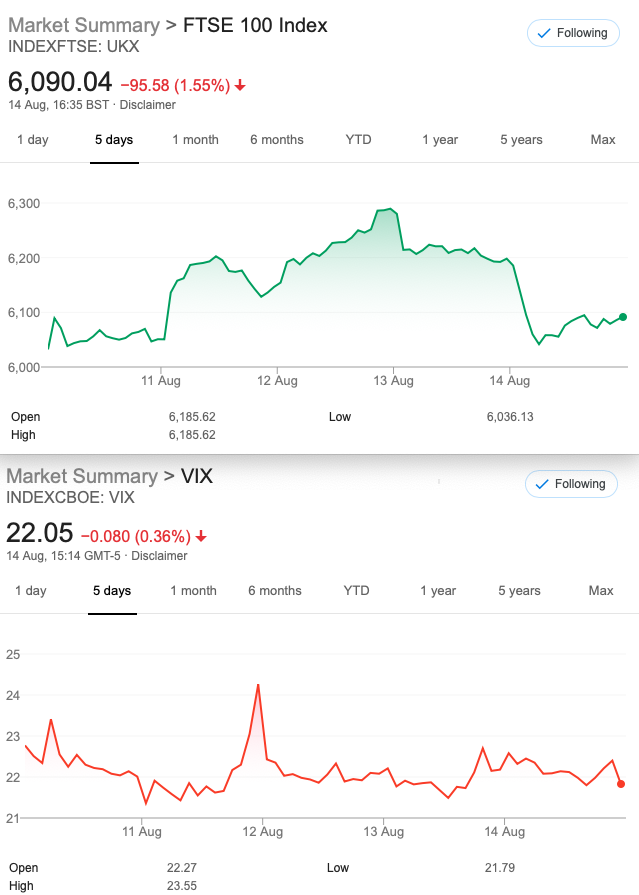Switch VIX chart to 1 month
The width and height of the screenshot is (639, 895).
point(194,591)
